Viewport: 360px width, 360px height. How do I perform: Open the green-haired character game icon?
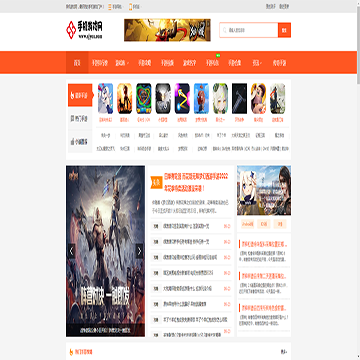pos(220,99)
